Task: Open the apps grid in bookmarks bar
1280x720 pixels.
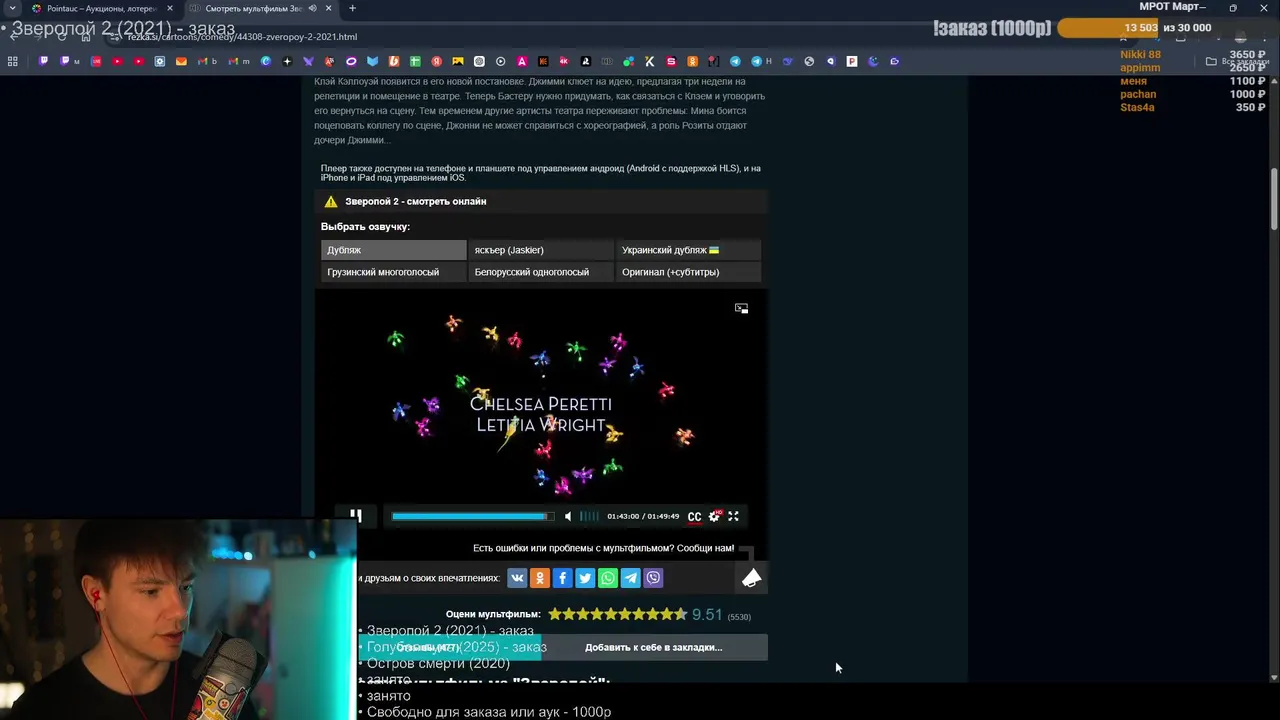Action: click(13, 61)
